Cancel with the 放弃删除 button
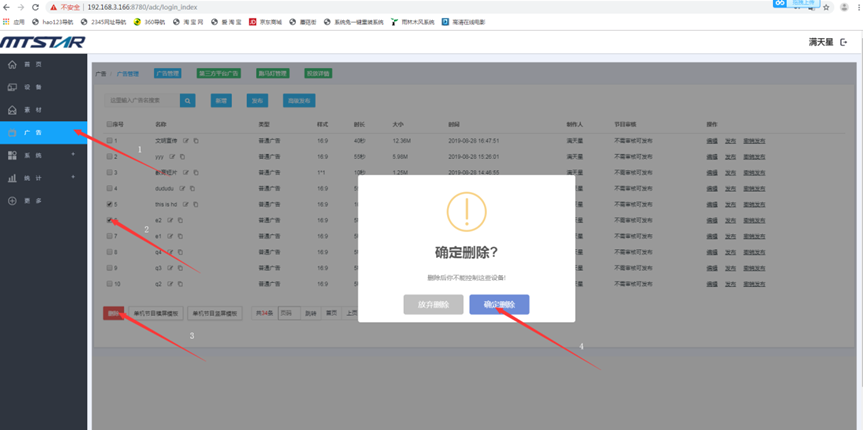Screen dimensions: 863x430 pyautogui.click(x=433, y=305)
